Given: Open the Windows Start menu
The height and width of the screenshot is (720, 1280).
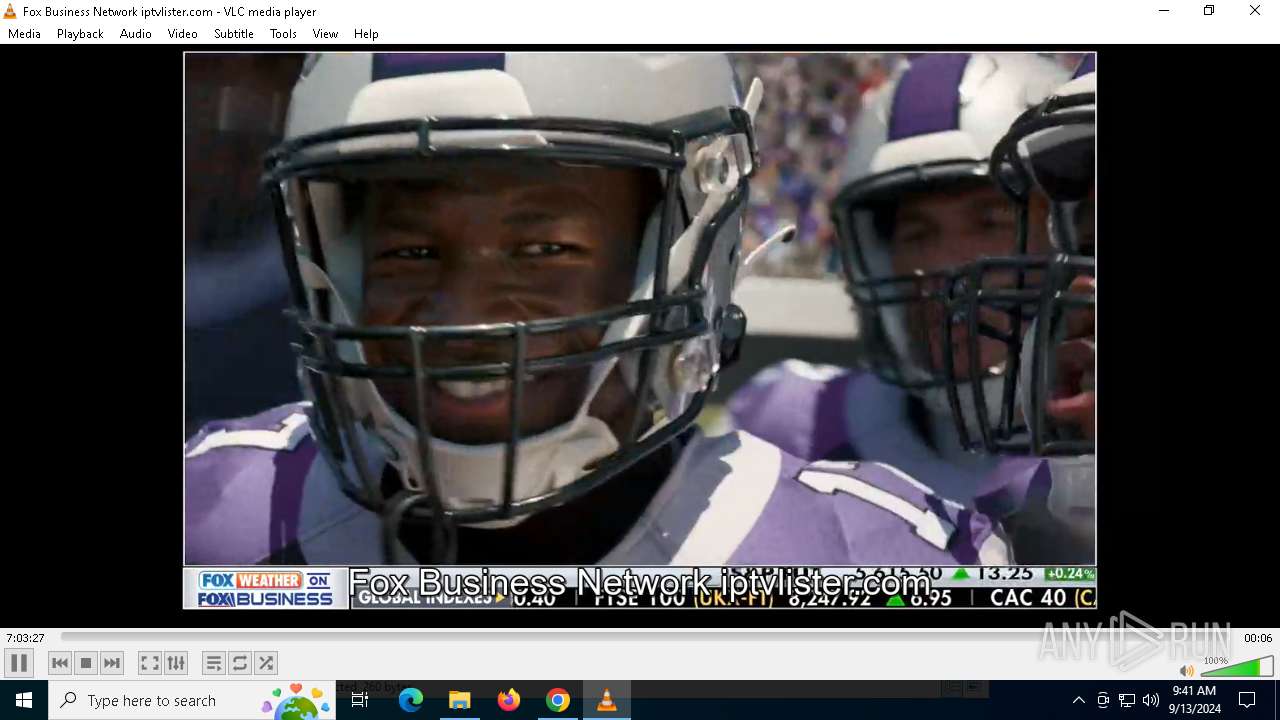Looking at the screenshot, I should click(x=24, y=700).
